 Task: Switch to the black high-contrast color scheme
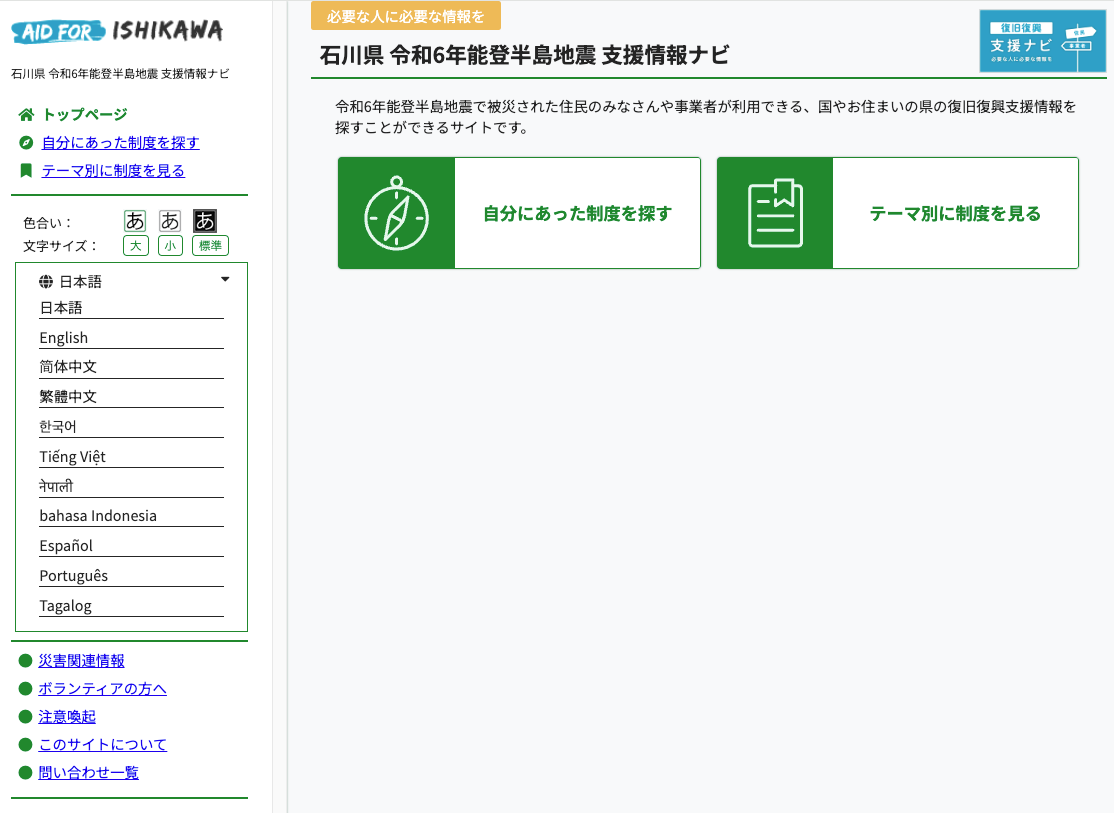(205, 221)
